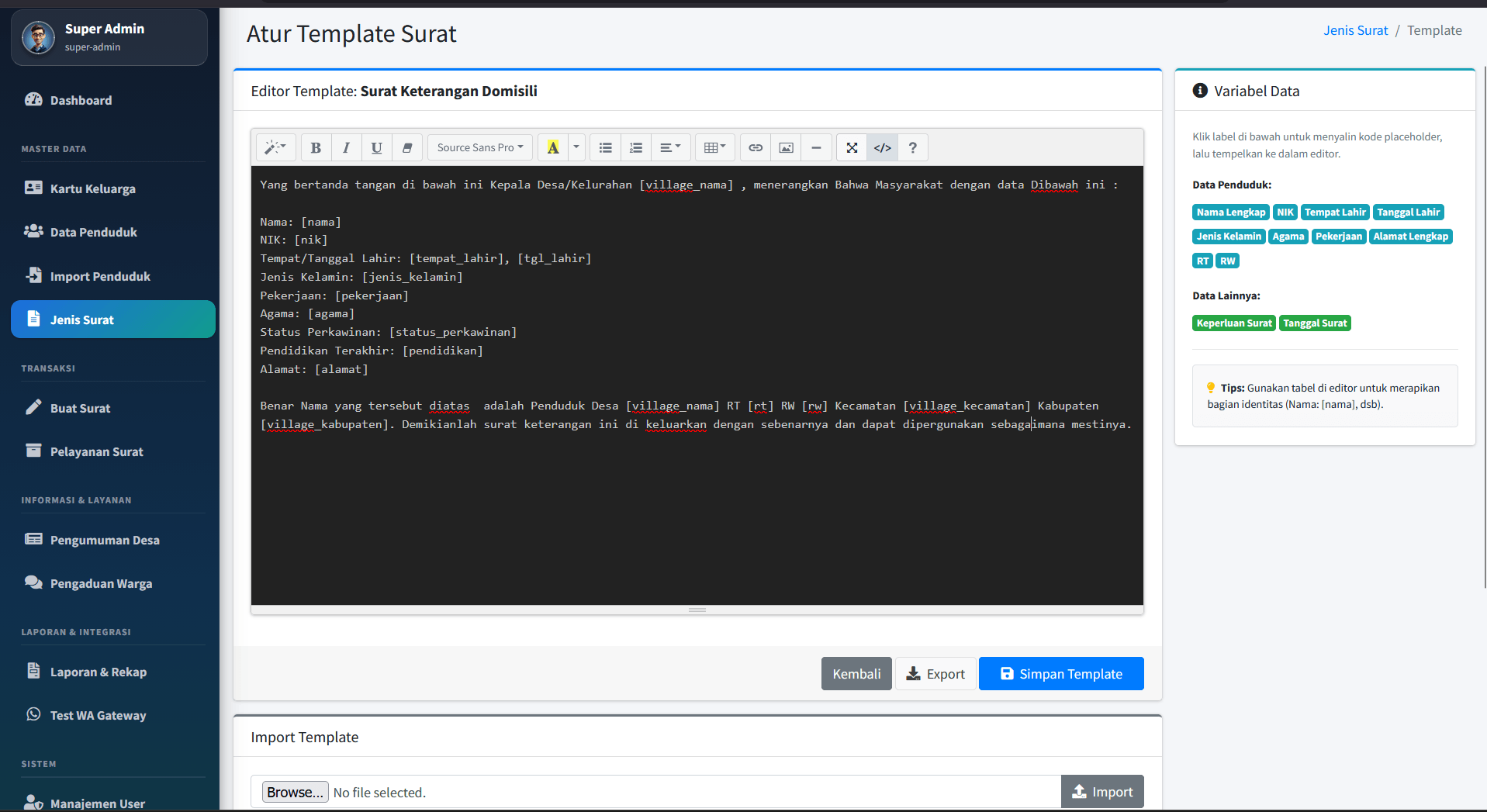Click the Manajemen User users icon
Viewport: 1487px width, 812px height.
(33, 803)
